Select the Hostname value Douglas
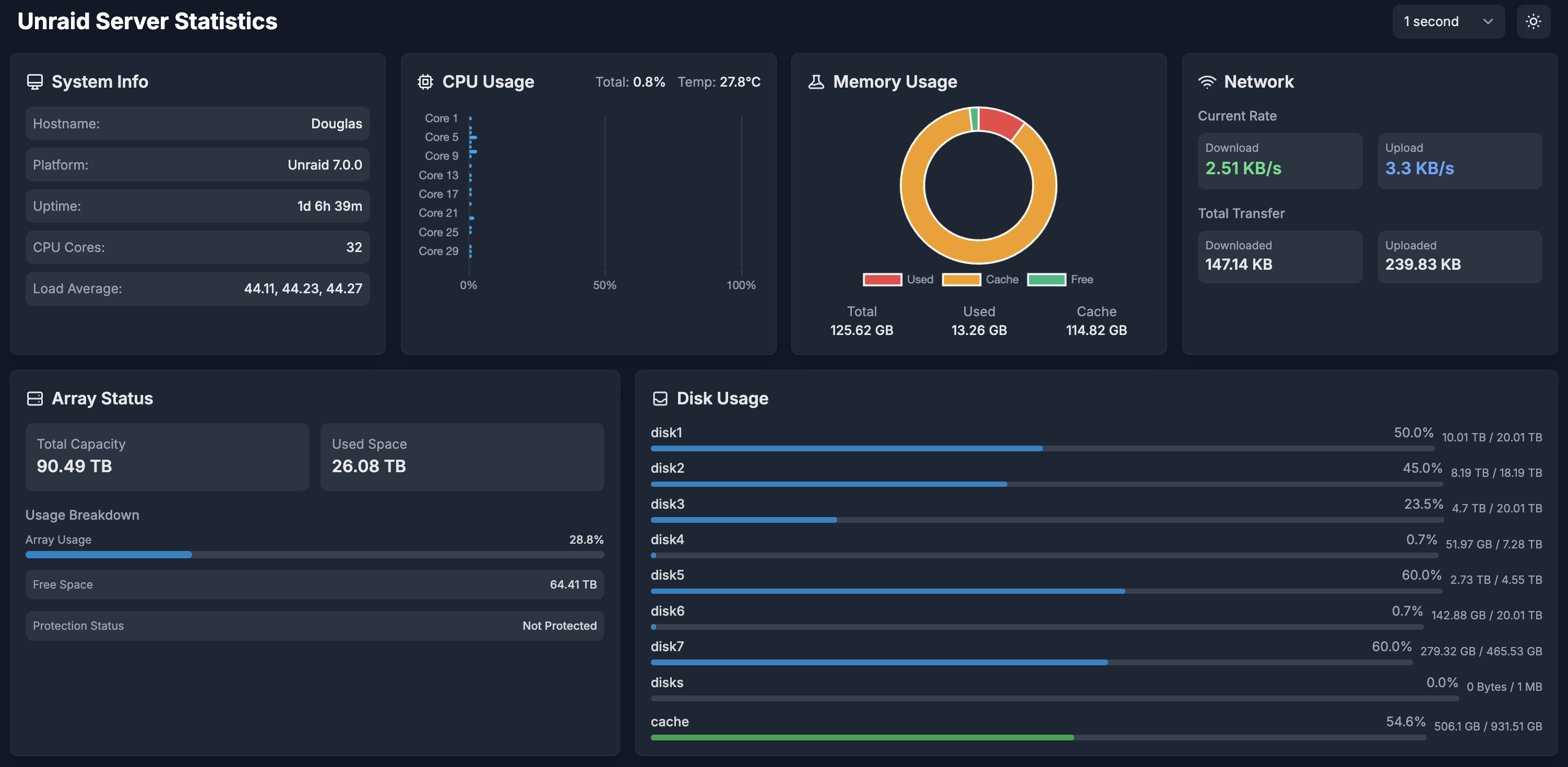Screen dimensions: 1568x767 337,124
